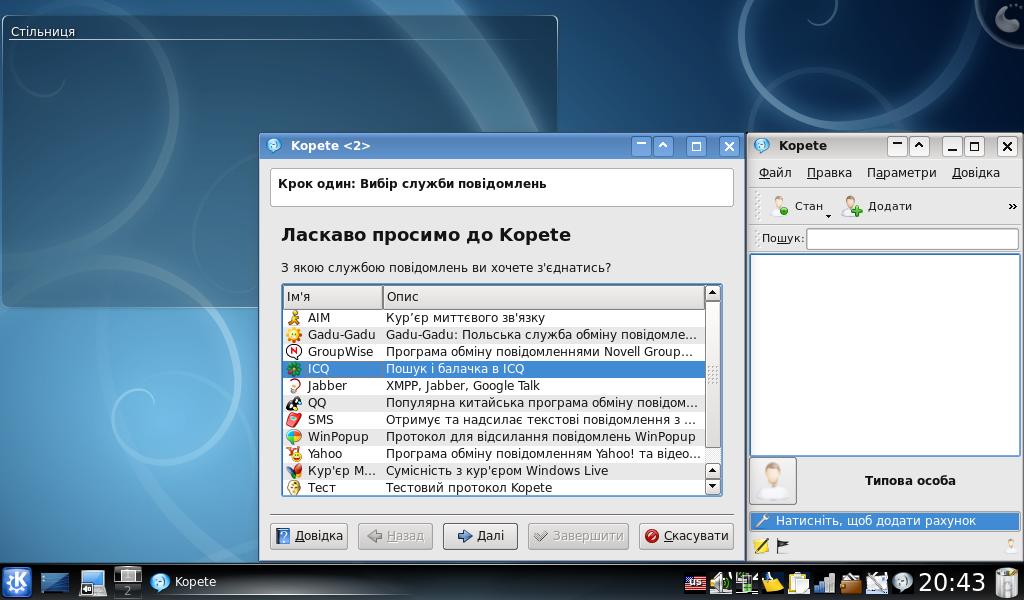Open the Параметри menu
The width and height of the screenshot is (1024, 600).
[x=901, y=173]
